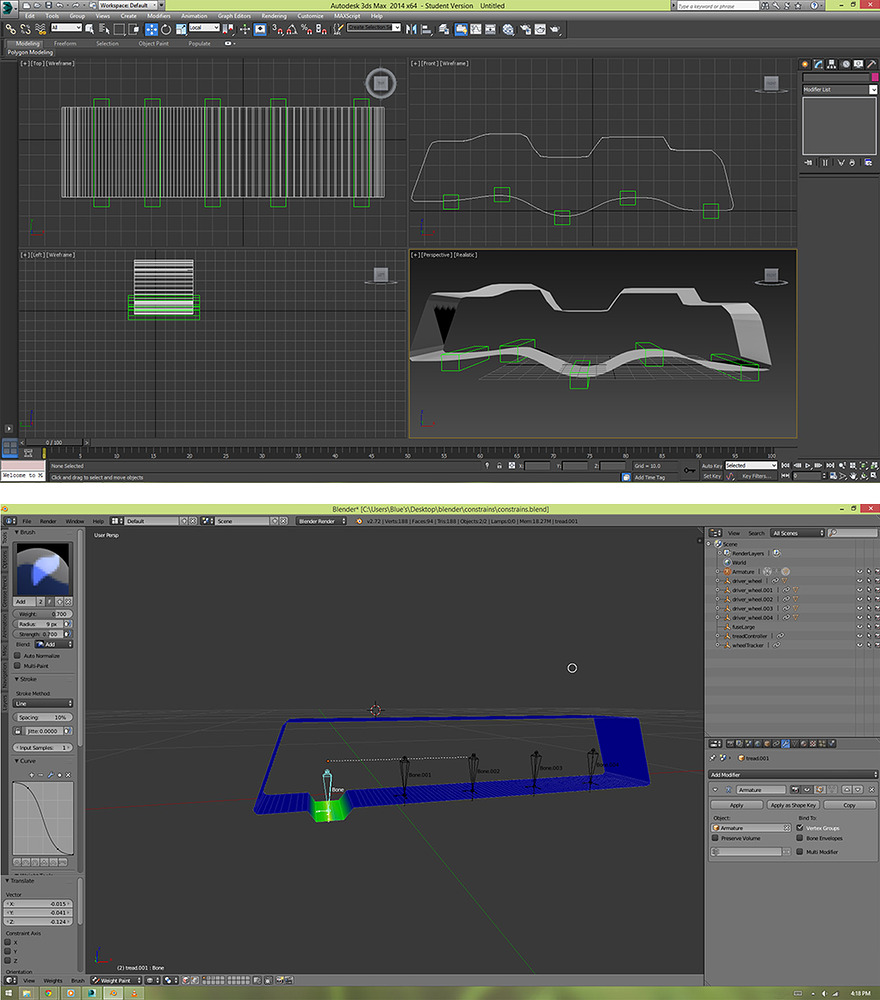Viewport: 880px width, 1000px height.
Task: Open the Hierarchy tab icon in the command panel
Action: pos(832,64)
